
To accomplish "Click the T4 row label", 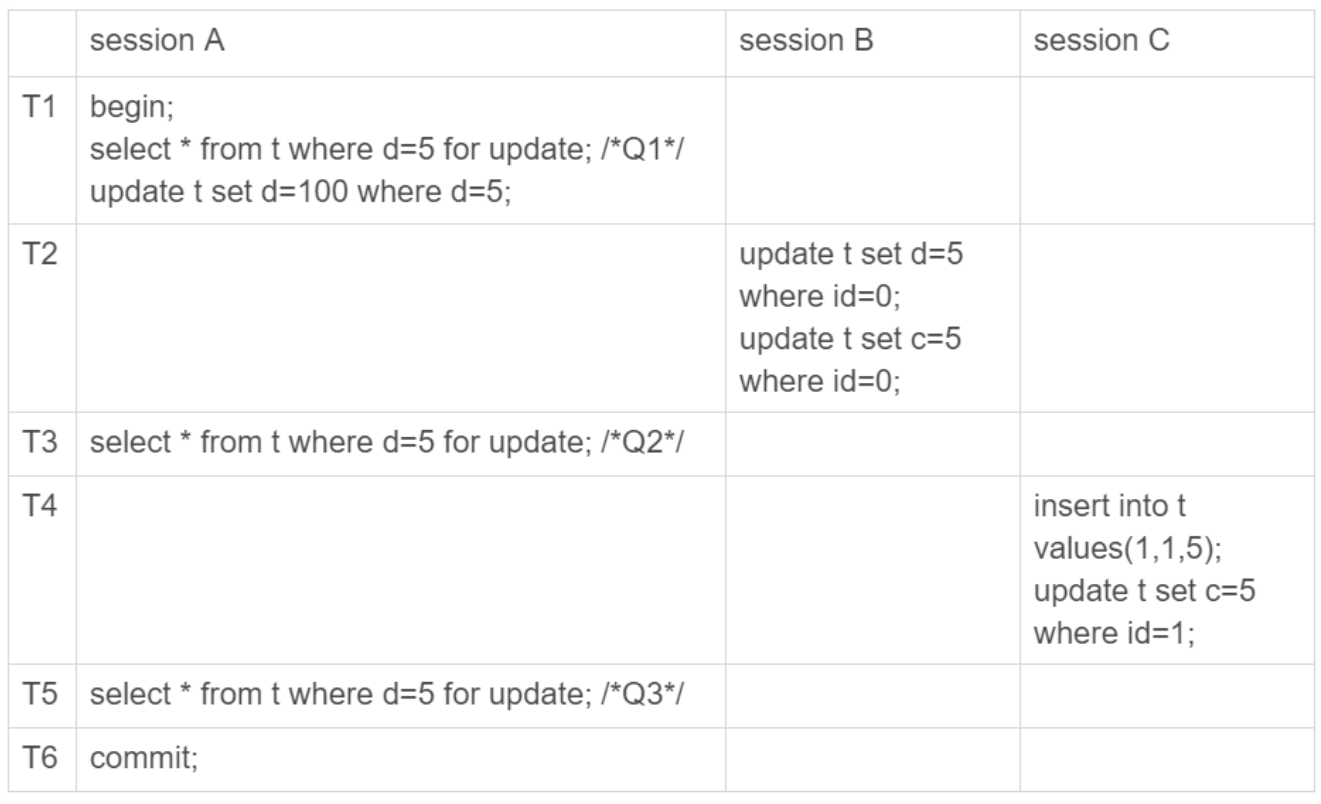I will click(39, 508).
